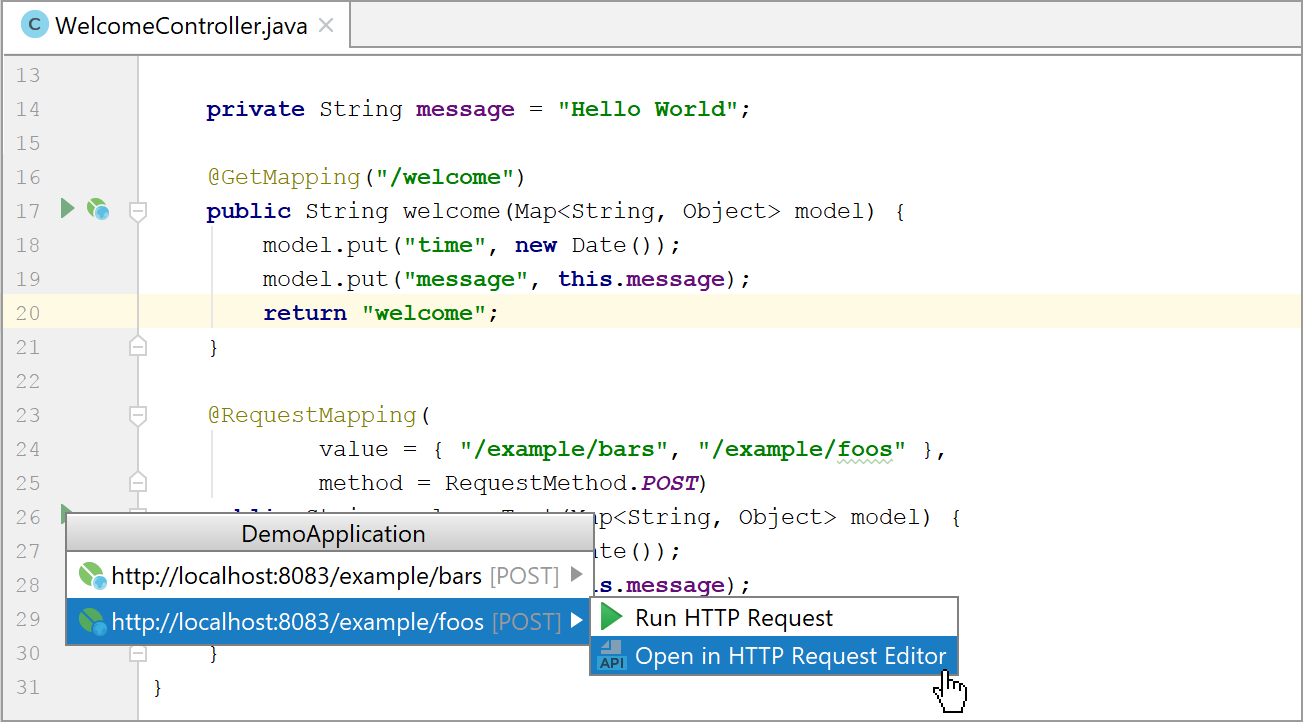
Task: Click line number 14 in the gutter
Action: coord(28,109)
